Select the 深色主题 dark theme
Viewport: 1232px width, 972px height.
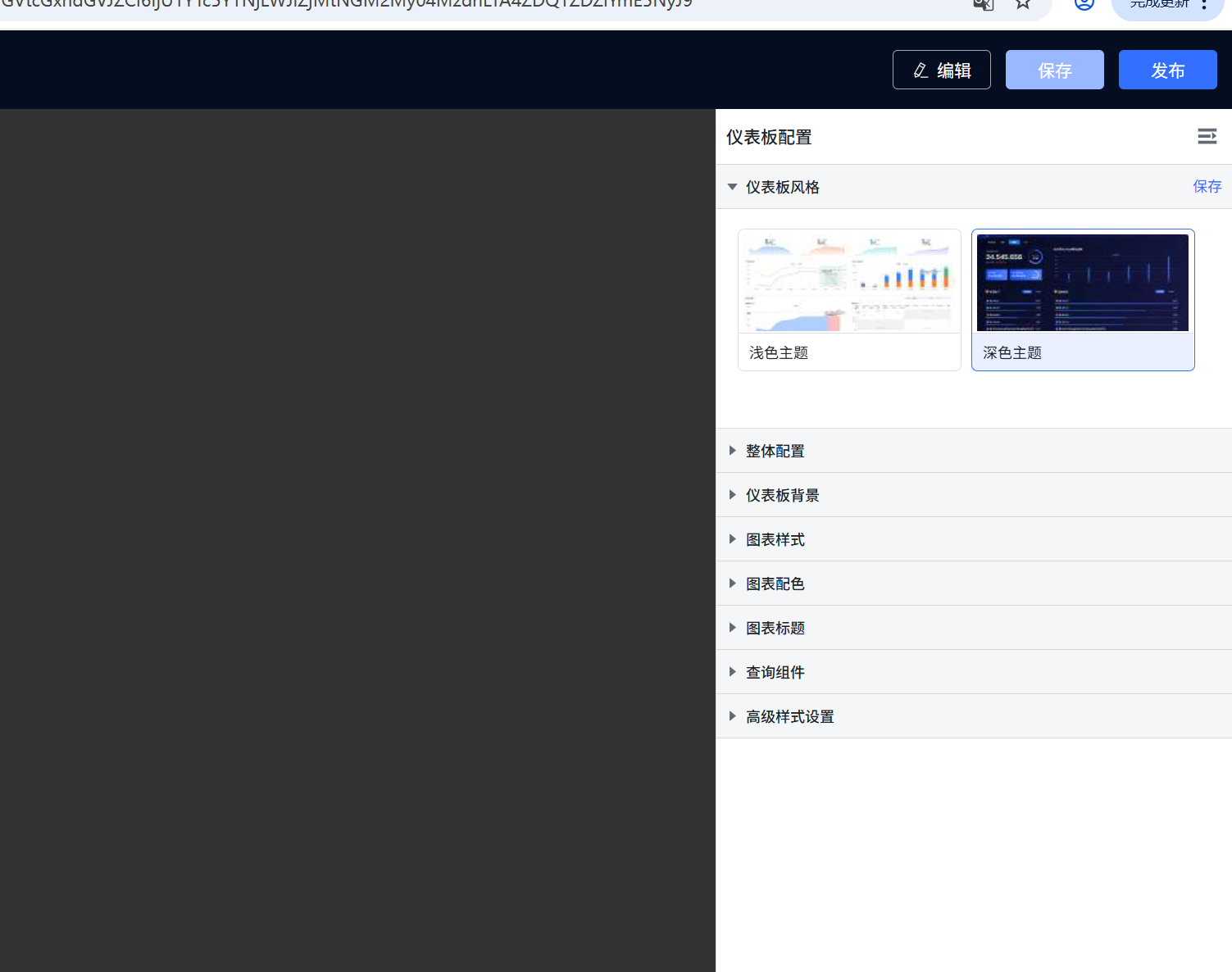(x=1082, y=300)
